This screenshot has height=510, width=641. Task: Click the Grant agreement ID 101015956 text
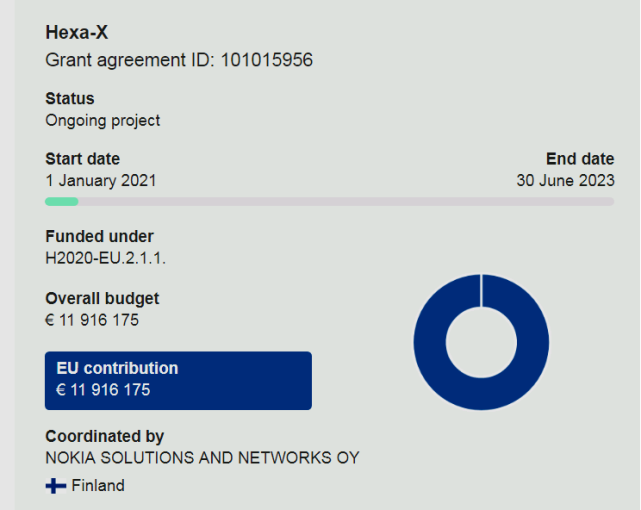[x=179, y=60]
